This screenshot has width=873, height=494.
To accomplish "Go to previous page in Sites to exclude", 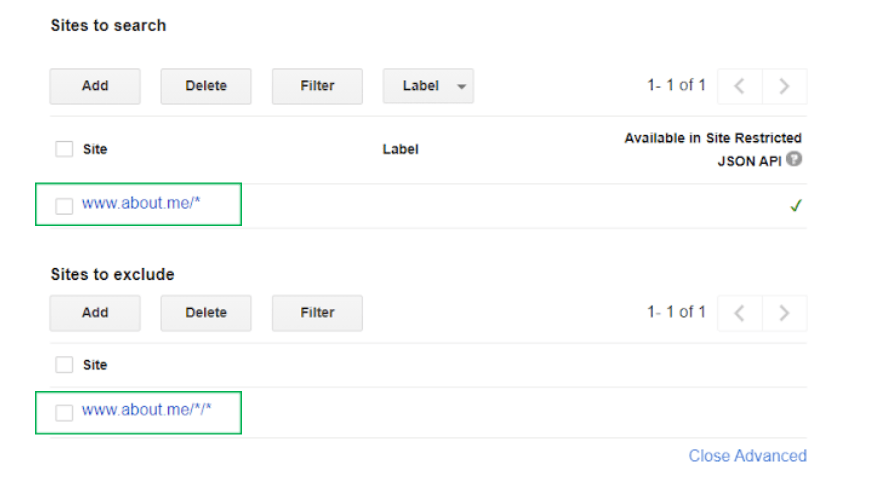I will tap(739, 313).
